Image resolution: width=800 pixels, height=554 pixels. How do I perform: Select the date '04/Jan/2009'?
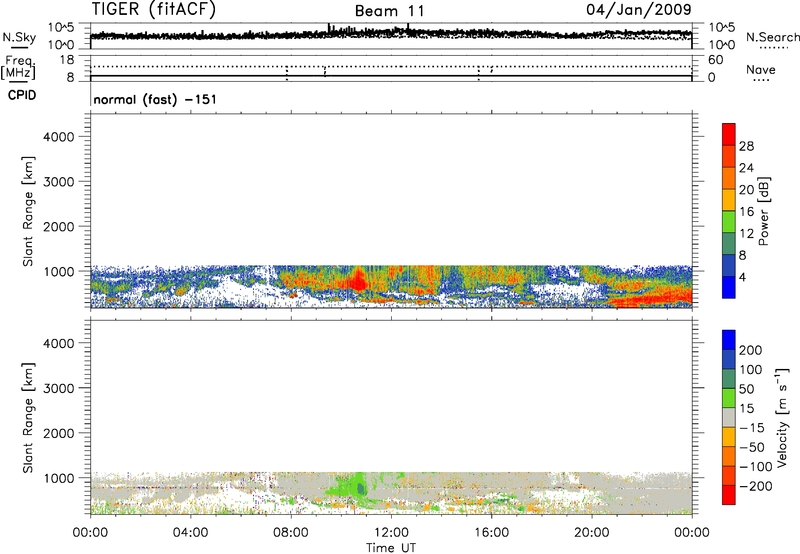click(639, 9)
